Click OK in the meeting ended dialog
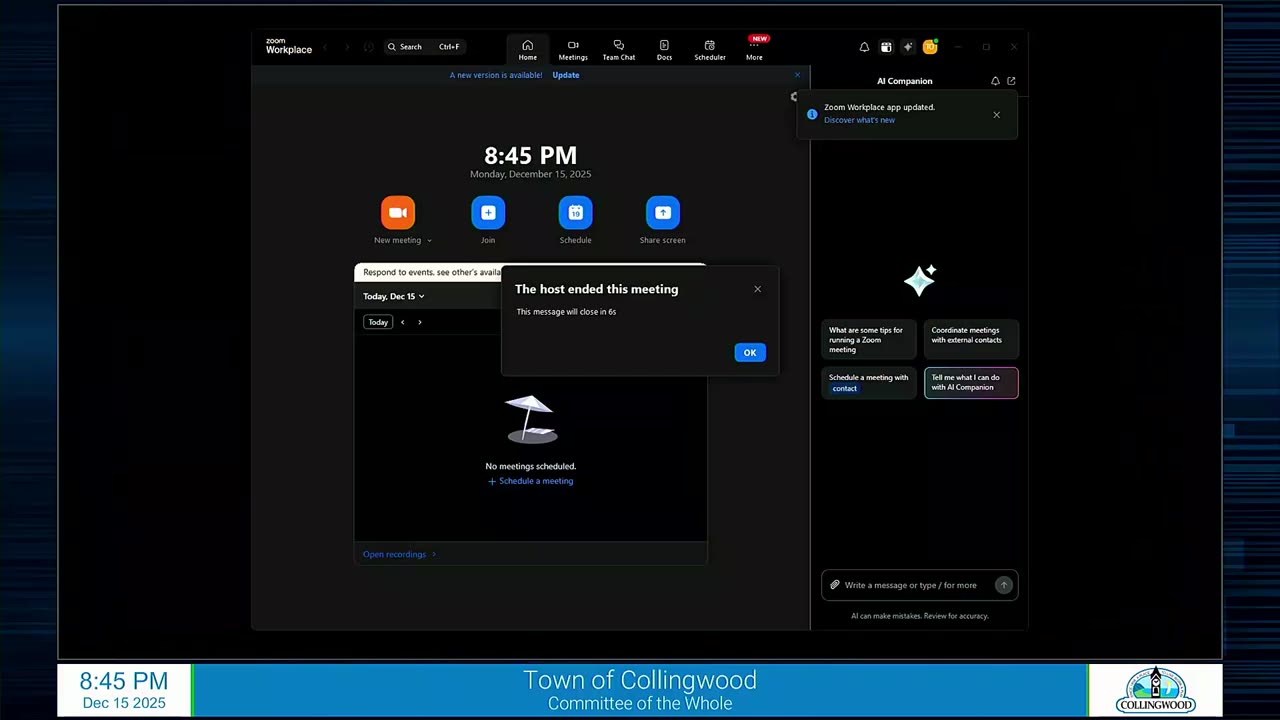The image size is (1280, 720). (750, 352)
